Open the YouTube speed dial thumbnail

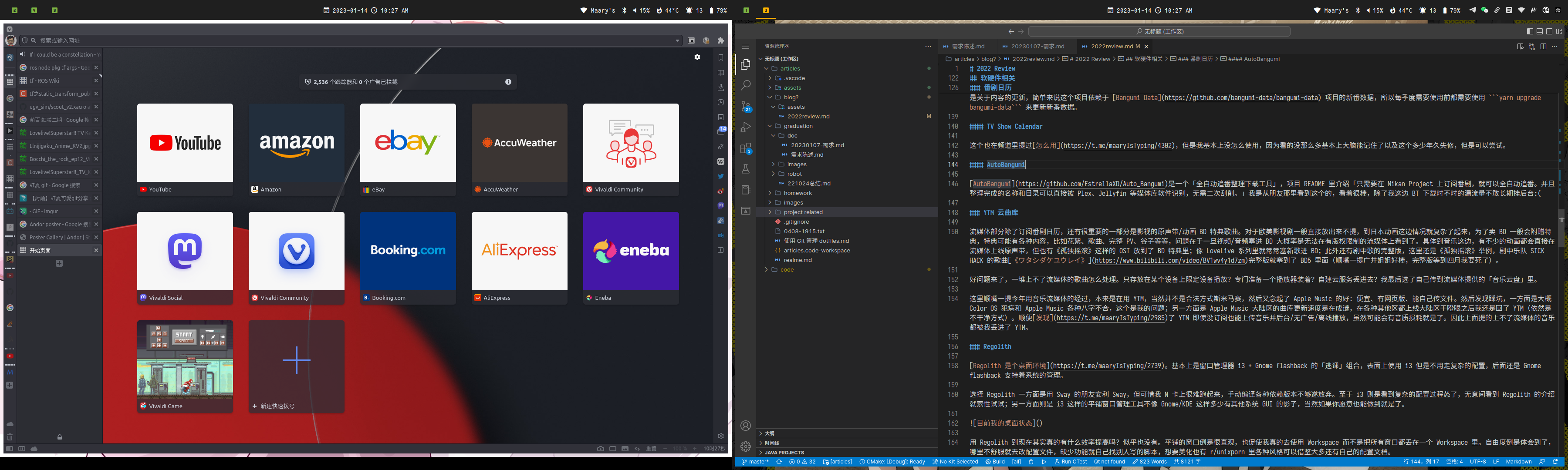[184, 143]
